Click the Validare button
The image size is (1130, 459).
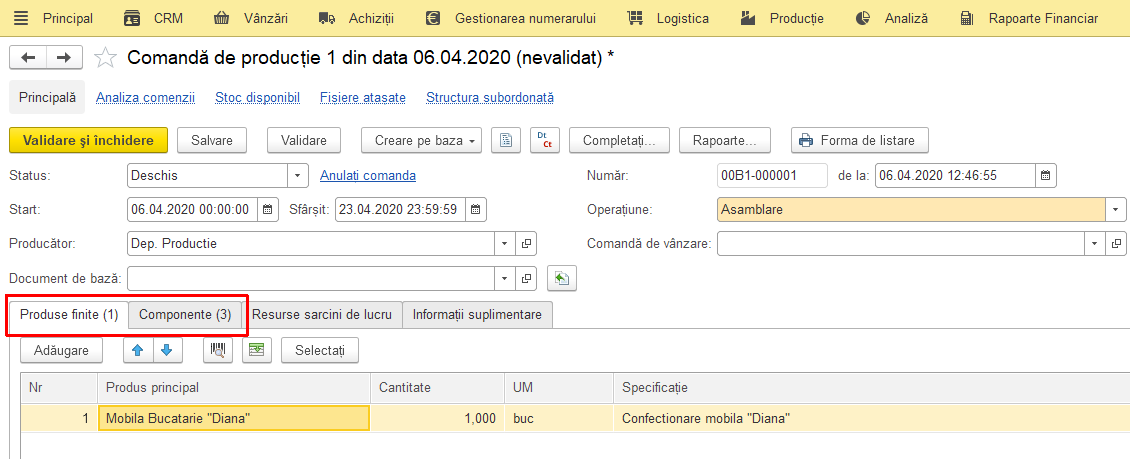click(x=303, y=141)
